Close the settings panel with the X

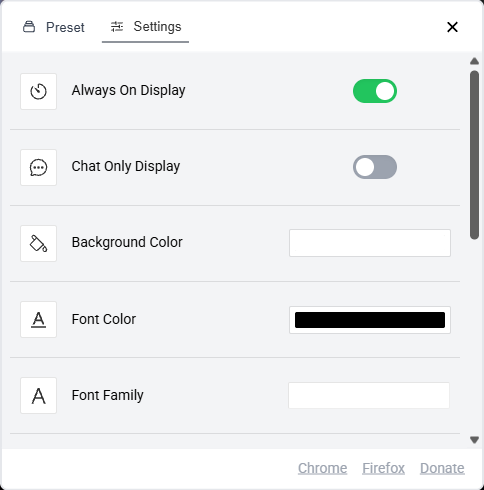[x=452, y=27]
